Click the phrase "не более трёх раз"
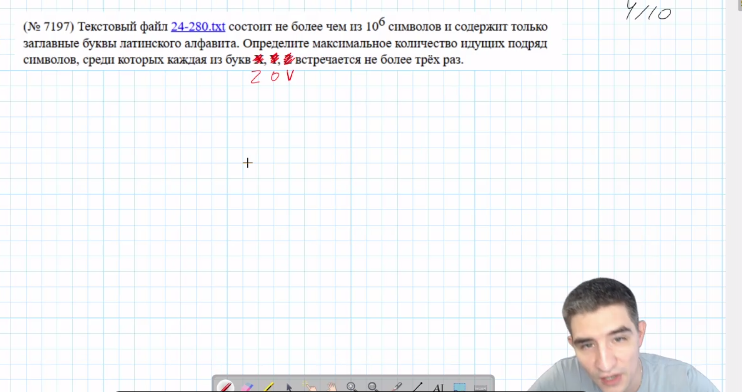742x392 pixels. 414,60
